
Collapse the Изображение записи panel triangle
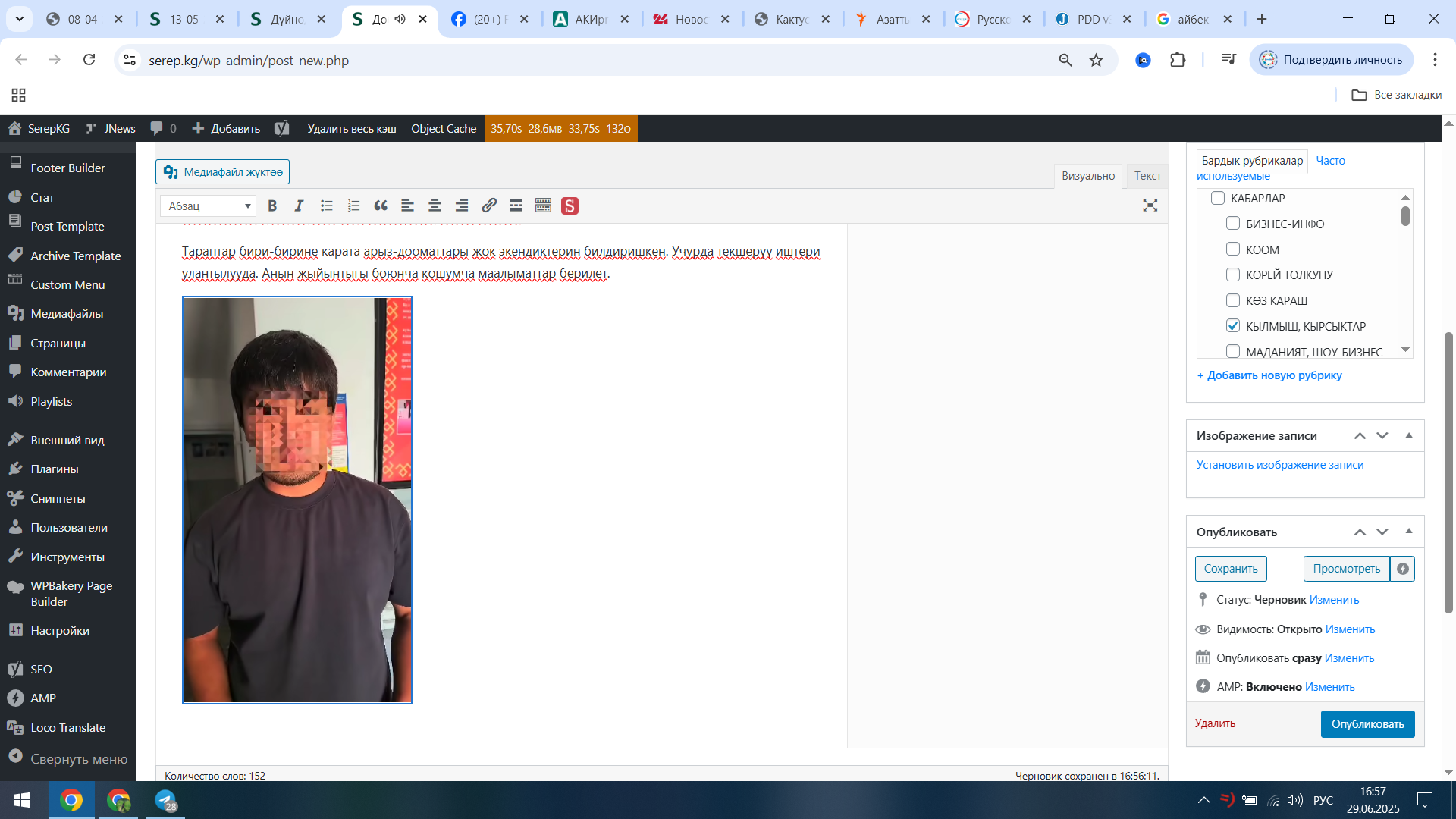tap(1409, 435)
